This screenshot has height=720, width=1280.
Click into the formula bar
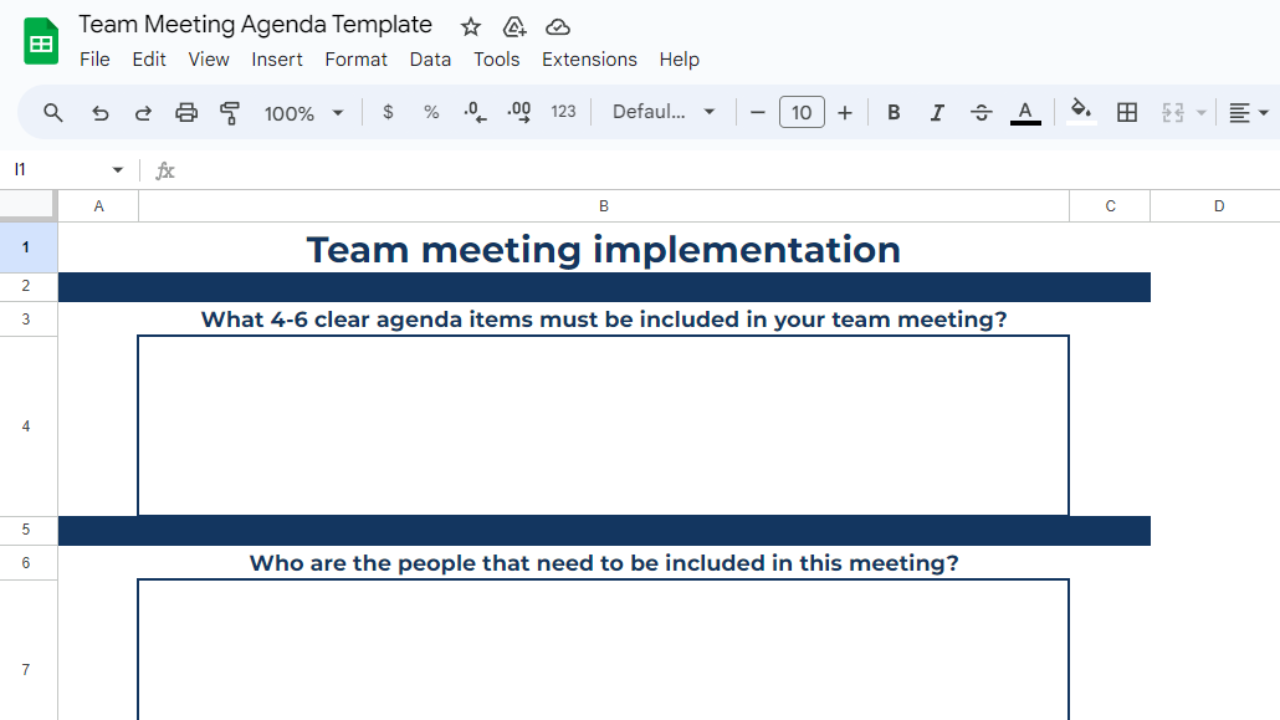click(x=730, y=170)
